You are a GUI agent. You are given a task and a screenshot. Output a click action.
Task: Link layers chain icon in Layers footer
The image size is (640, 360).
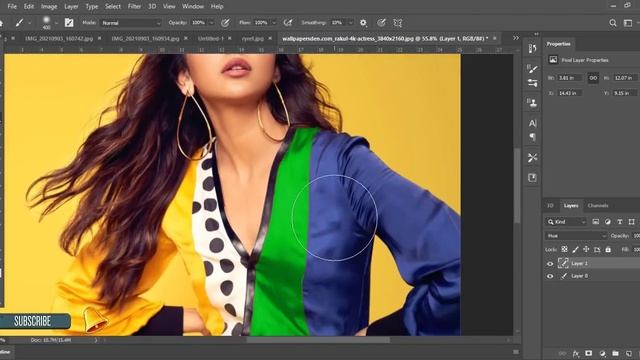coord(562,353)
